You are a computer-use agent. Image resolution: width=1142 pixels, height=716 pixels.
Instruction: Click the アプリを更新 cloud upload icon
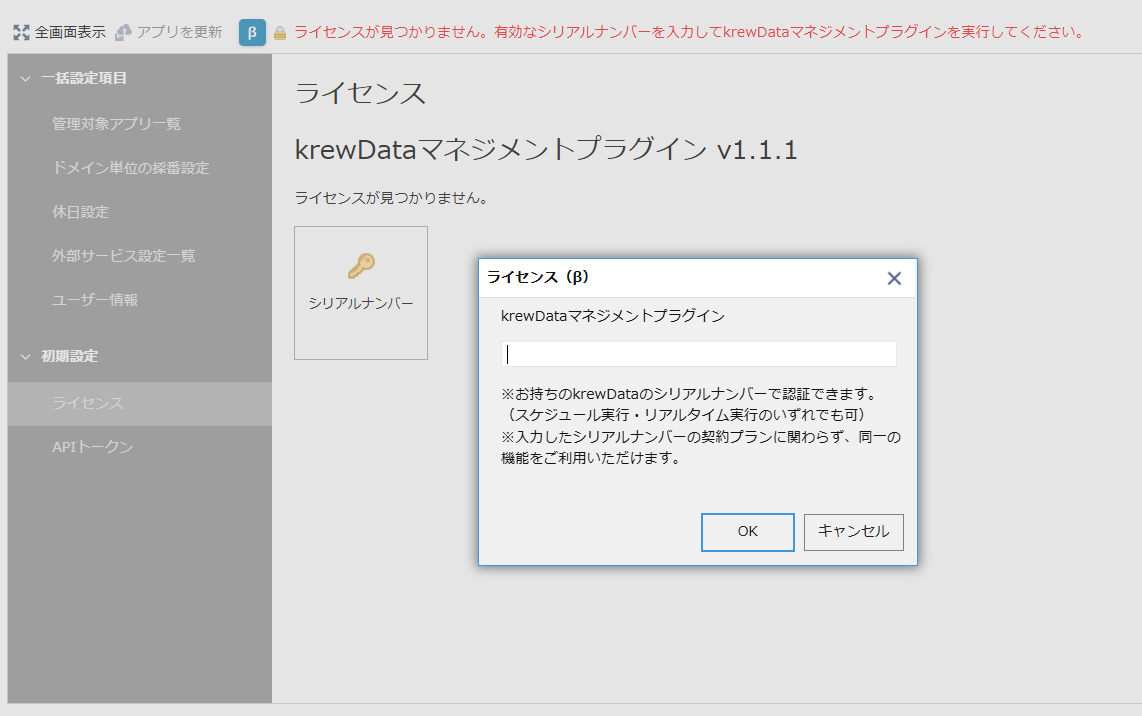tap(124, 32)
